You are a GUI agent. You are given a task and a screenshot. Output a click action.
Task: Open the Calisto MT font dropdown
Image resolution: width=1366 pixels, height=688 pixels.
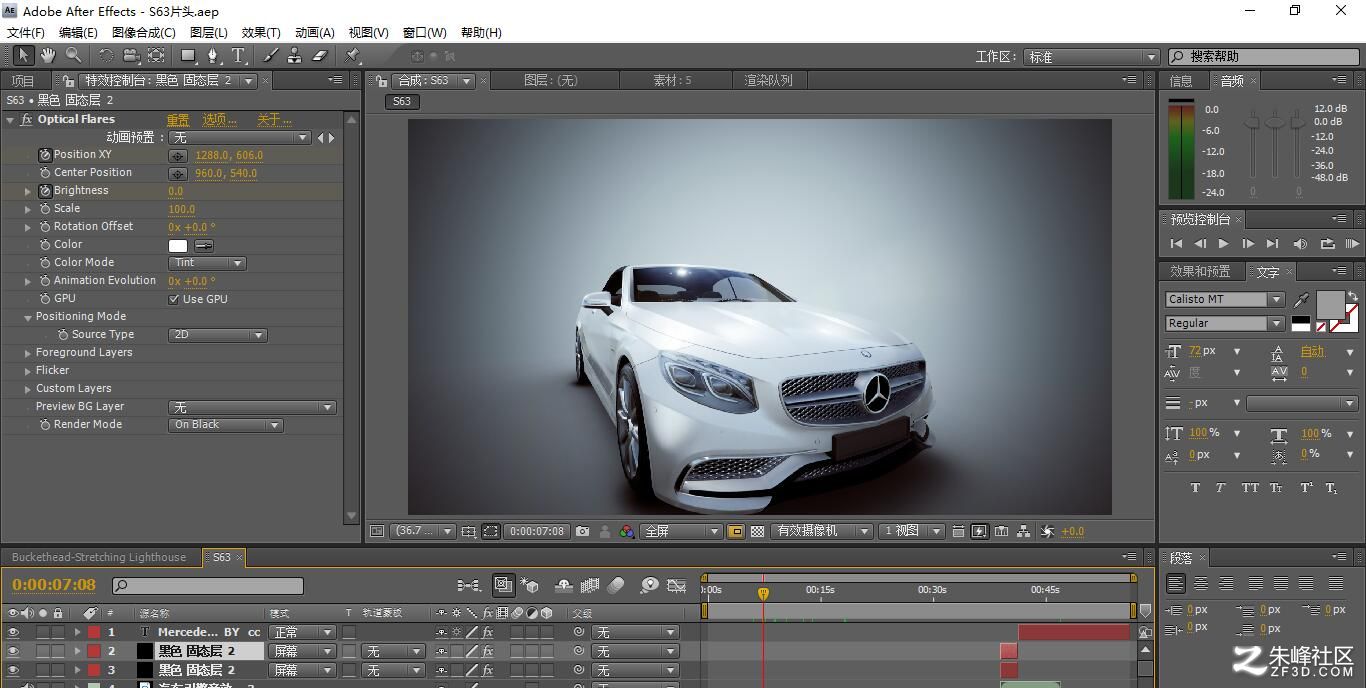click(1225, 300)
